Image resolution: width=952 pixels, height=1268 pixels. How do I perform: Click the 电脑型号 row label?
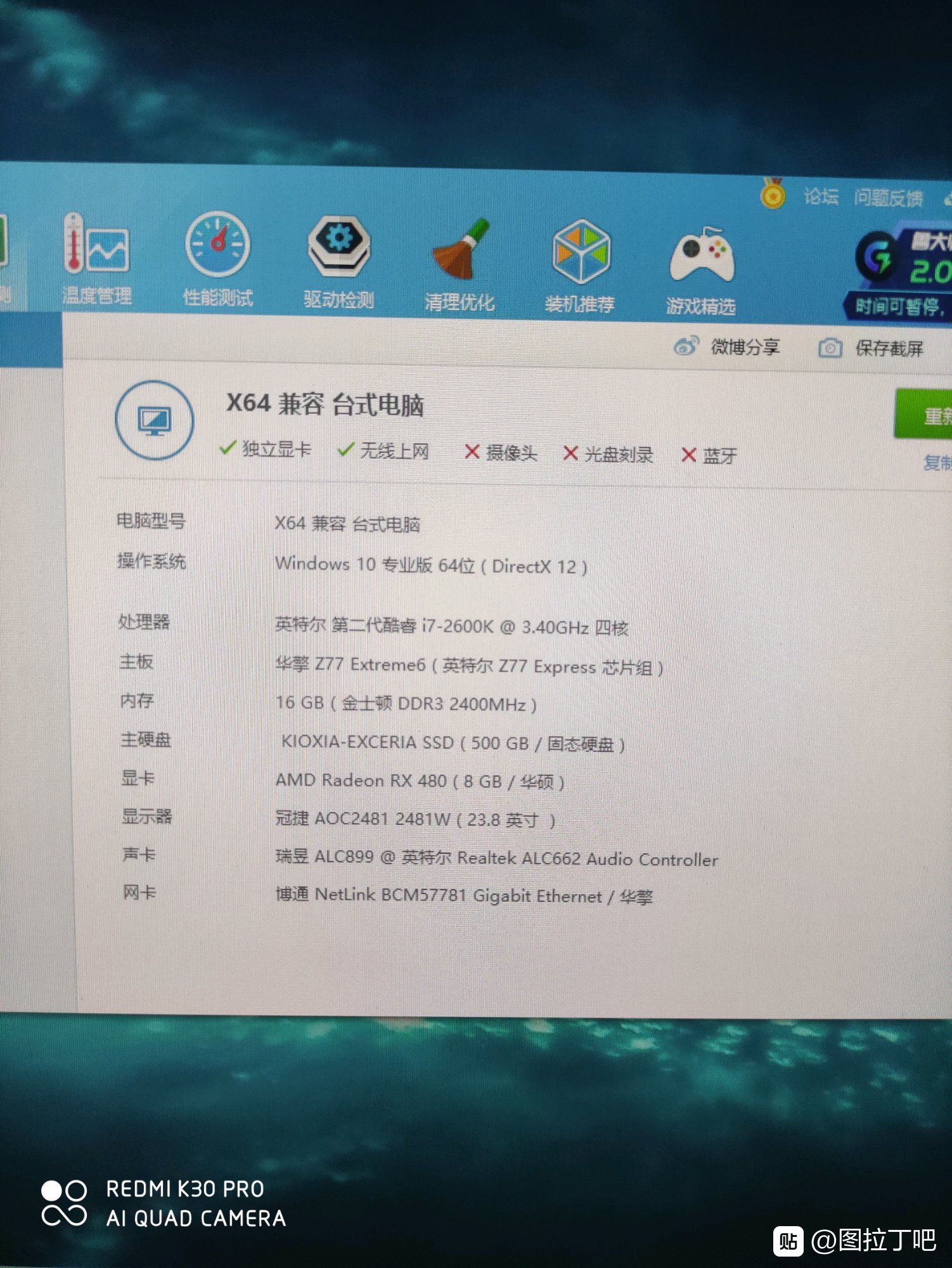click(x=151, y=521)
